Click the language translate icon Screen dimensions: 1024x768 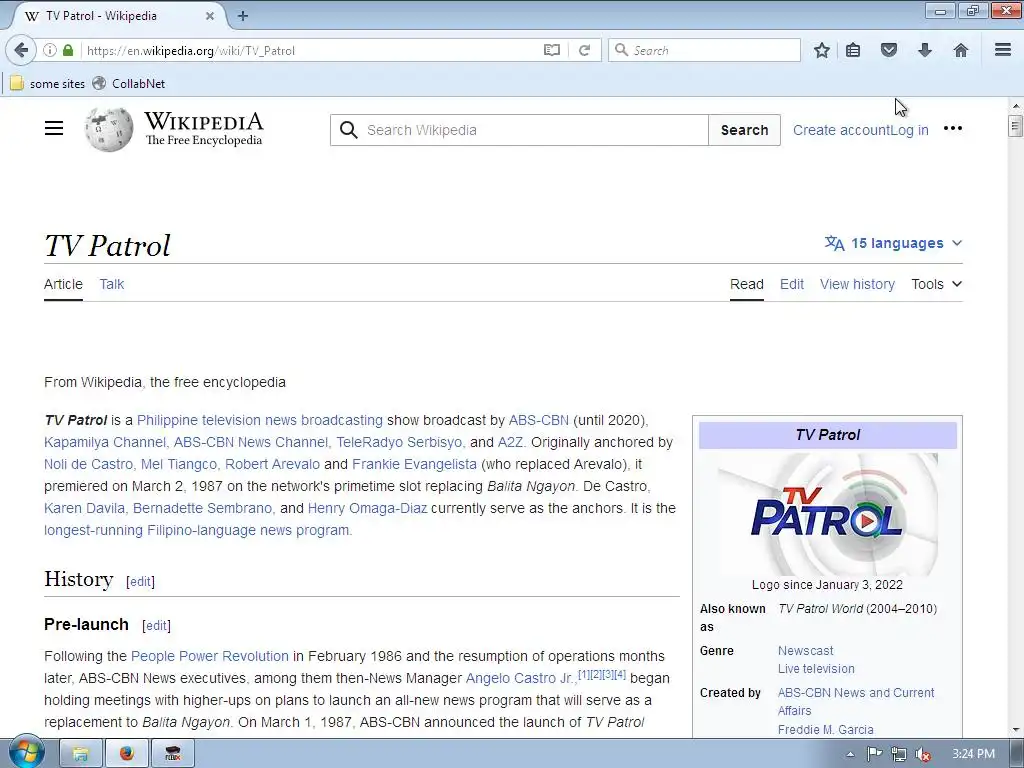[834, 243]
